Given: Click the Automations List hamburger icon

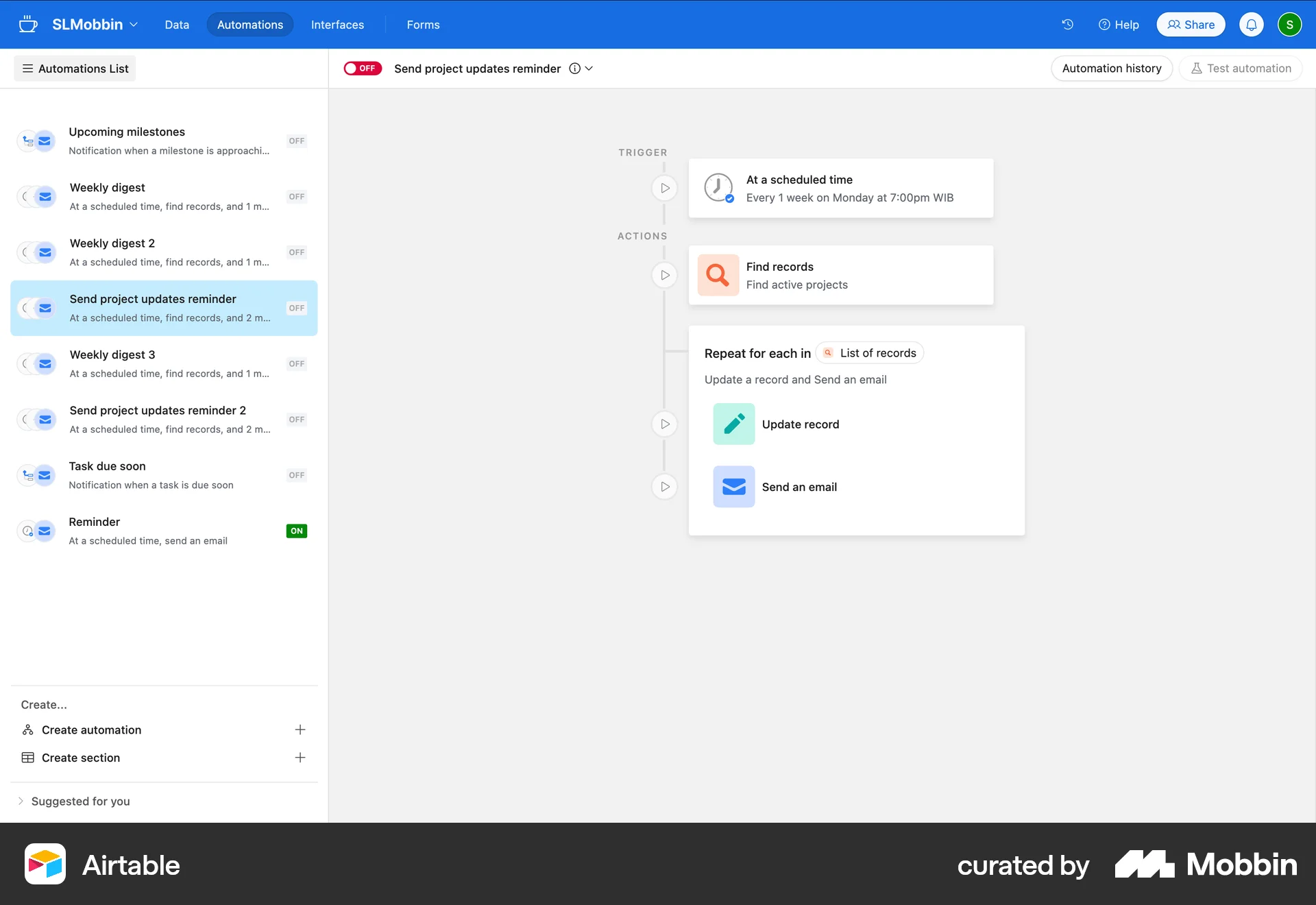Looking at the screenshot, I should click(x=27, y=68).
